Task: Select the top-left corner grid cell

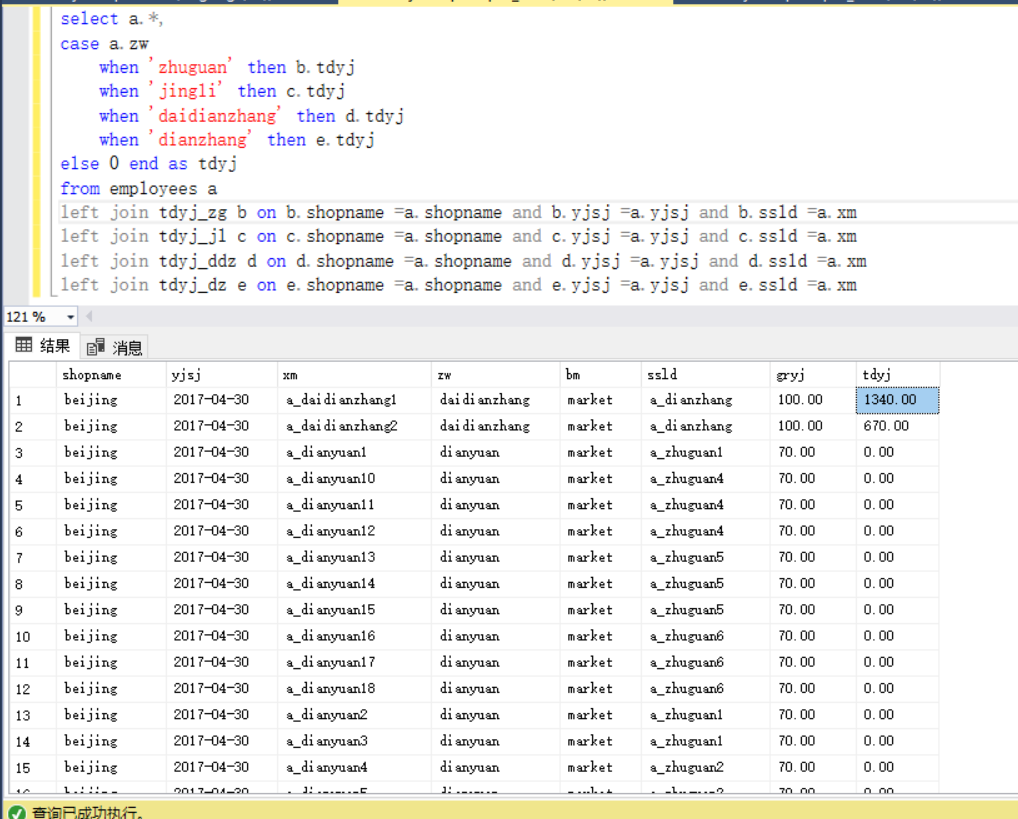Action: (32, 375)
